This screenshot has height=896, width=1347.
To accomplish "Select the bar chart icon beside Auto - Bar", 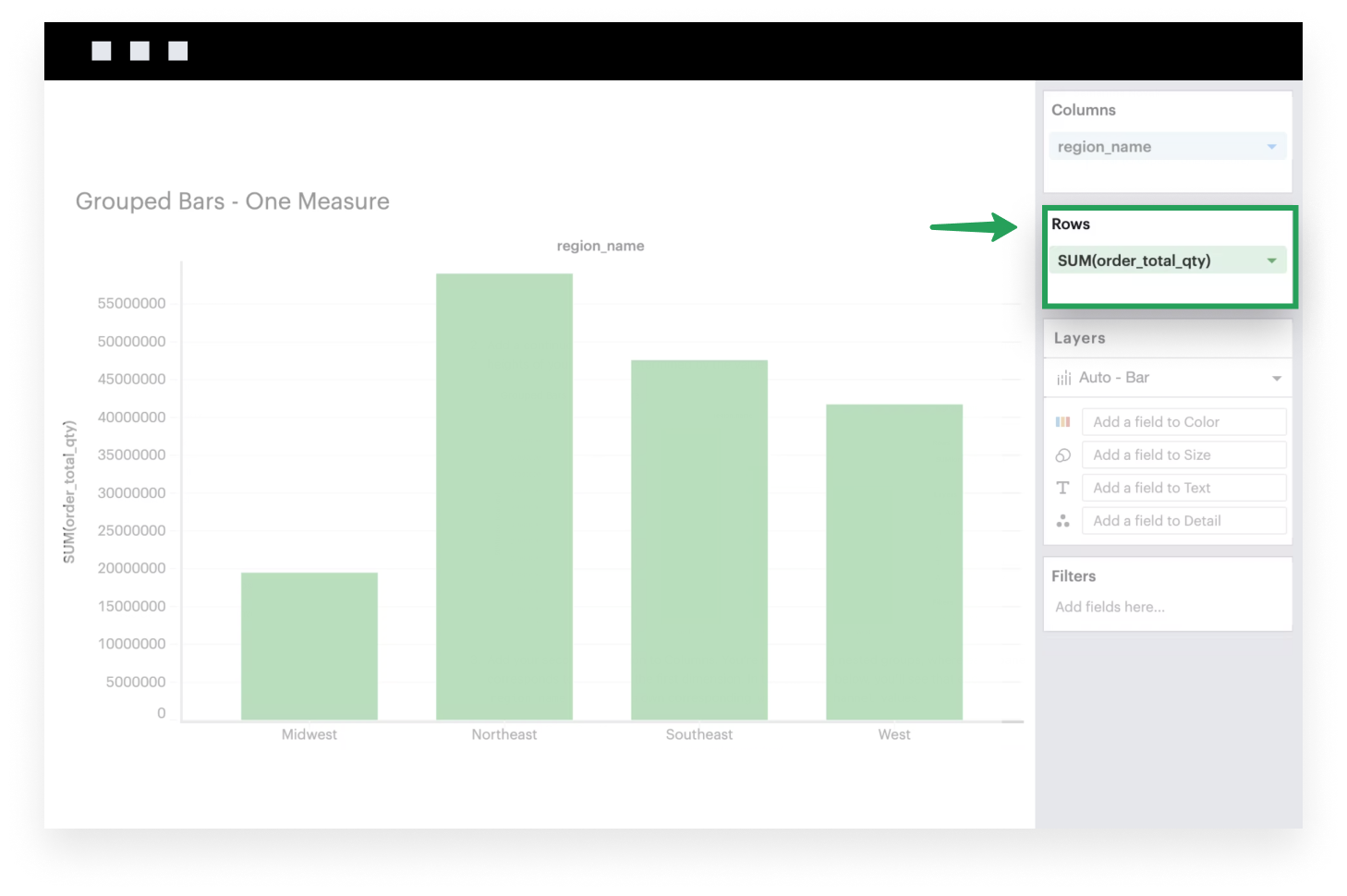I will click(1062, 377).
